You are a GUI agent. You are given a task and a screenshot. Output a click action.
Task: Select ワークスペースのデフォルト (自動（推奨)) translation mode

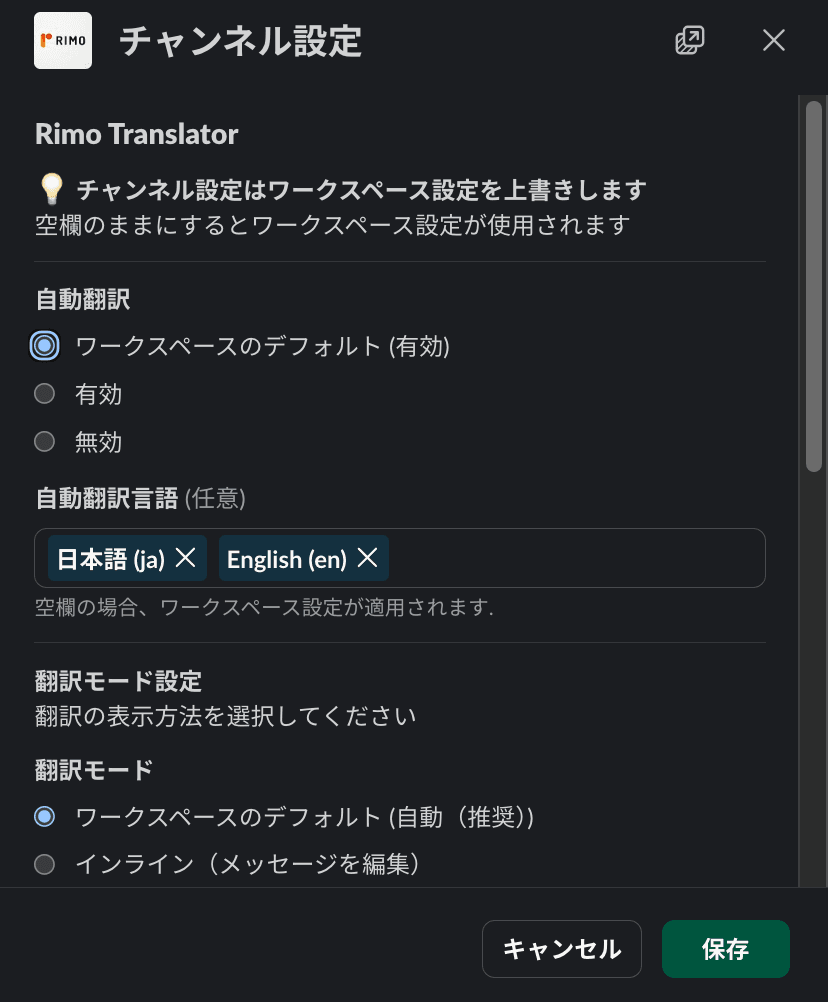(44, 815)
